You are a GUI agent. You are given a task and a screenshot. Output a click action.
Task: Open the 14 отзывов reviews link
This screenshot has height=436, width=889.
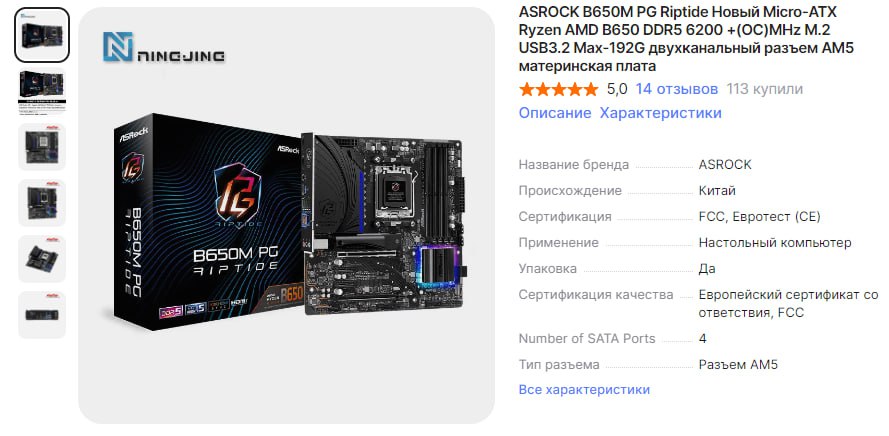(676, 89)
